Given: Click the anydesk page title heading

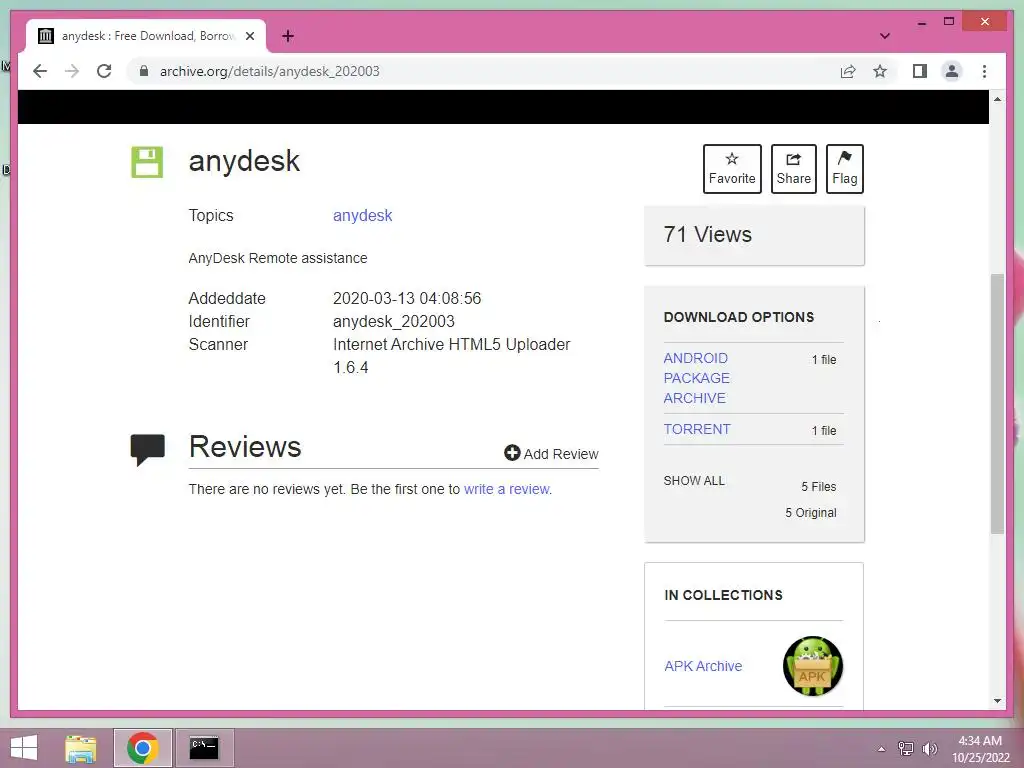Looking at the screenshot, I should [x=244, y=161].
